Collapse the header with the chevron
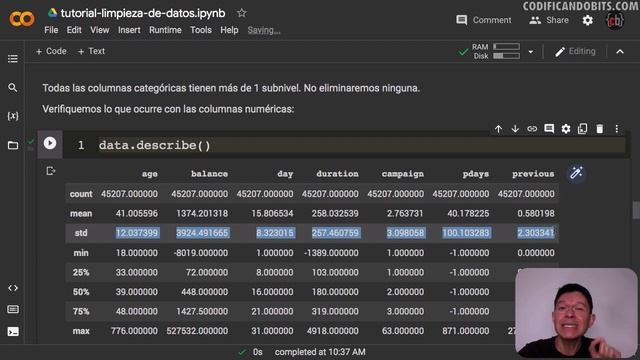This screenshot has width=640, height=360. 620,52
